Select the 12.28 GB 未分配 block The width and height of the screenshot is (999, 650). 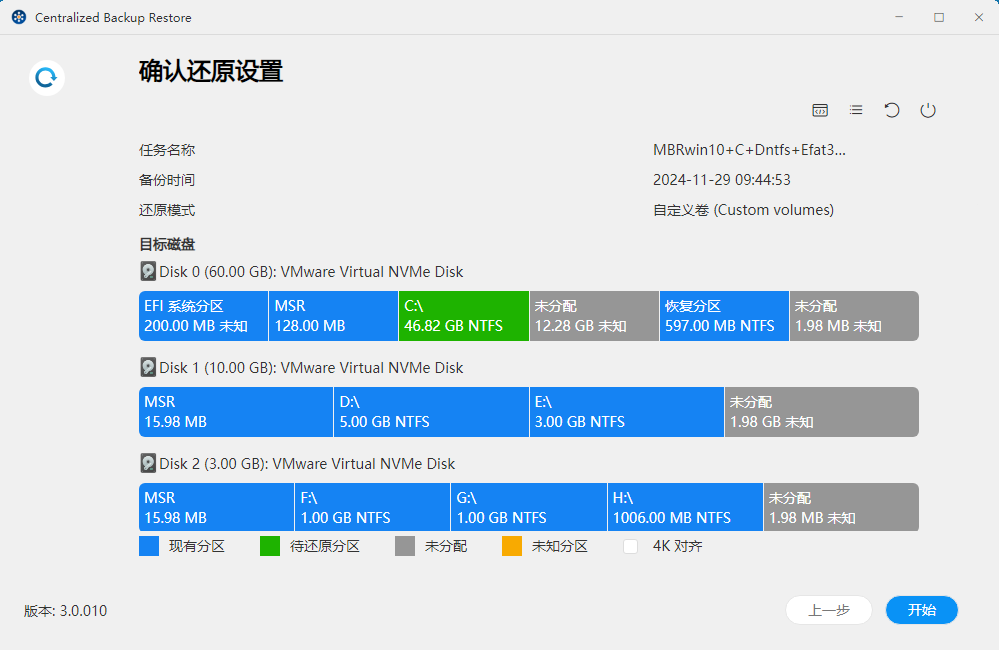coord(594,316)
